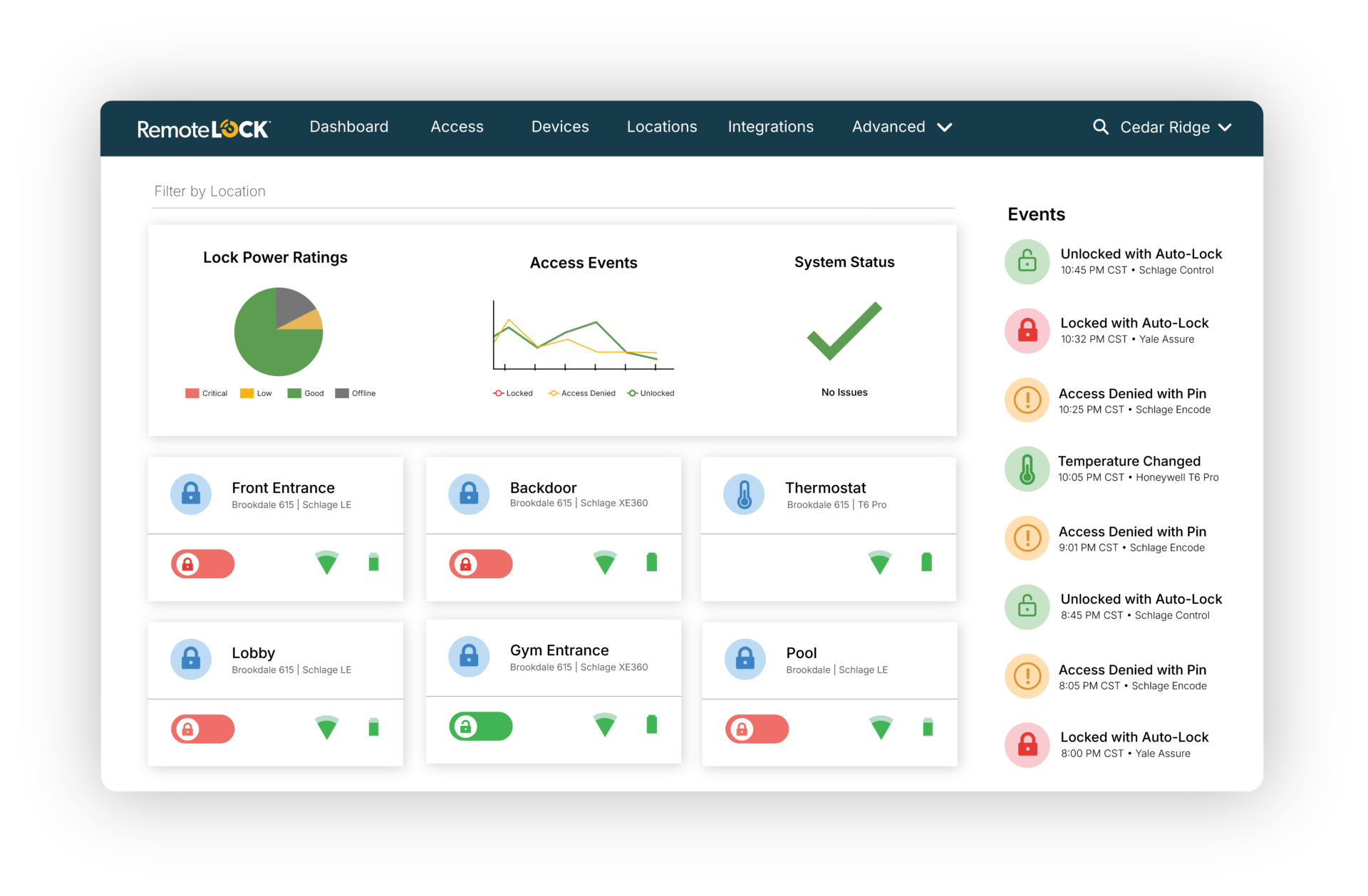Click the Access Events line chart
Viewport: 1368px width, 896px height.
click(583, 335)
